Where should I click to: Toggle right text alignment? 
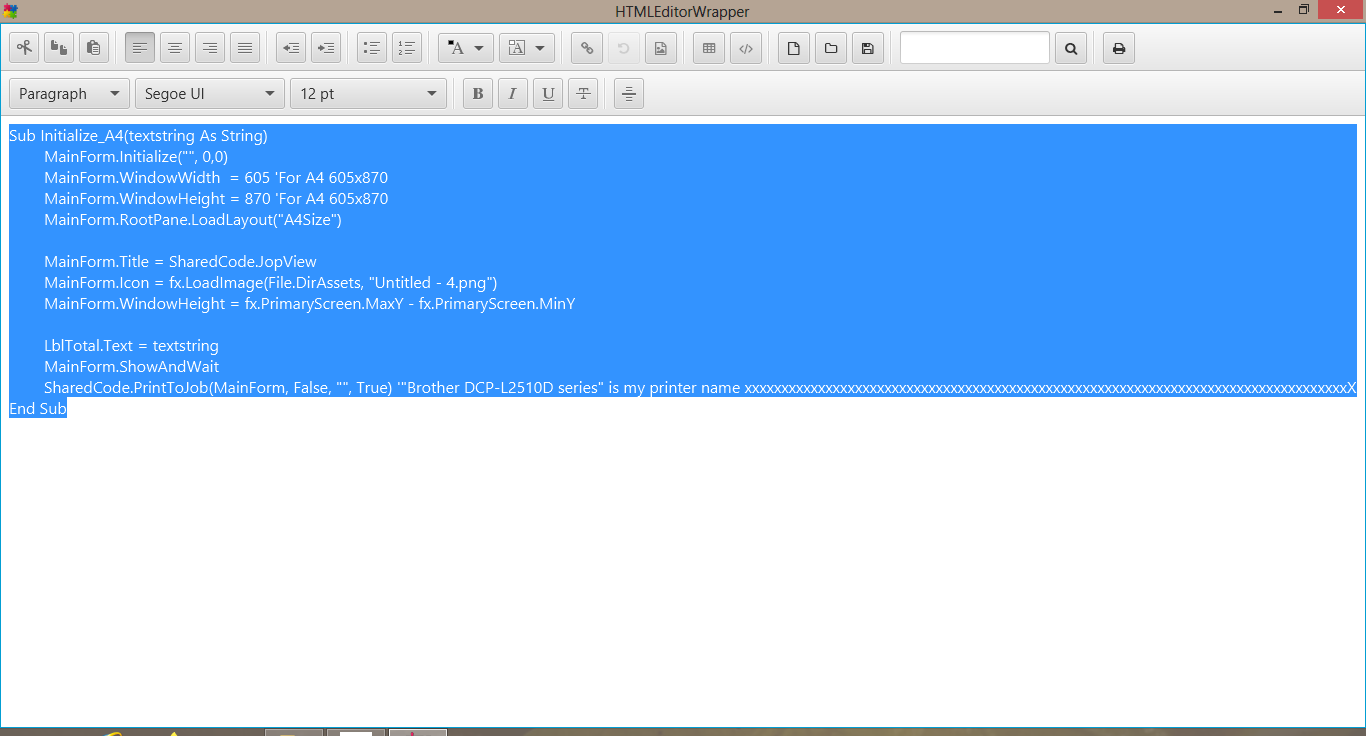[210, 48]
